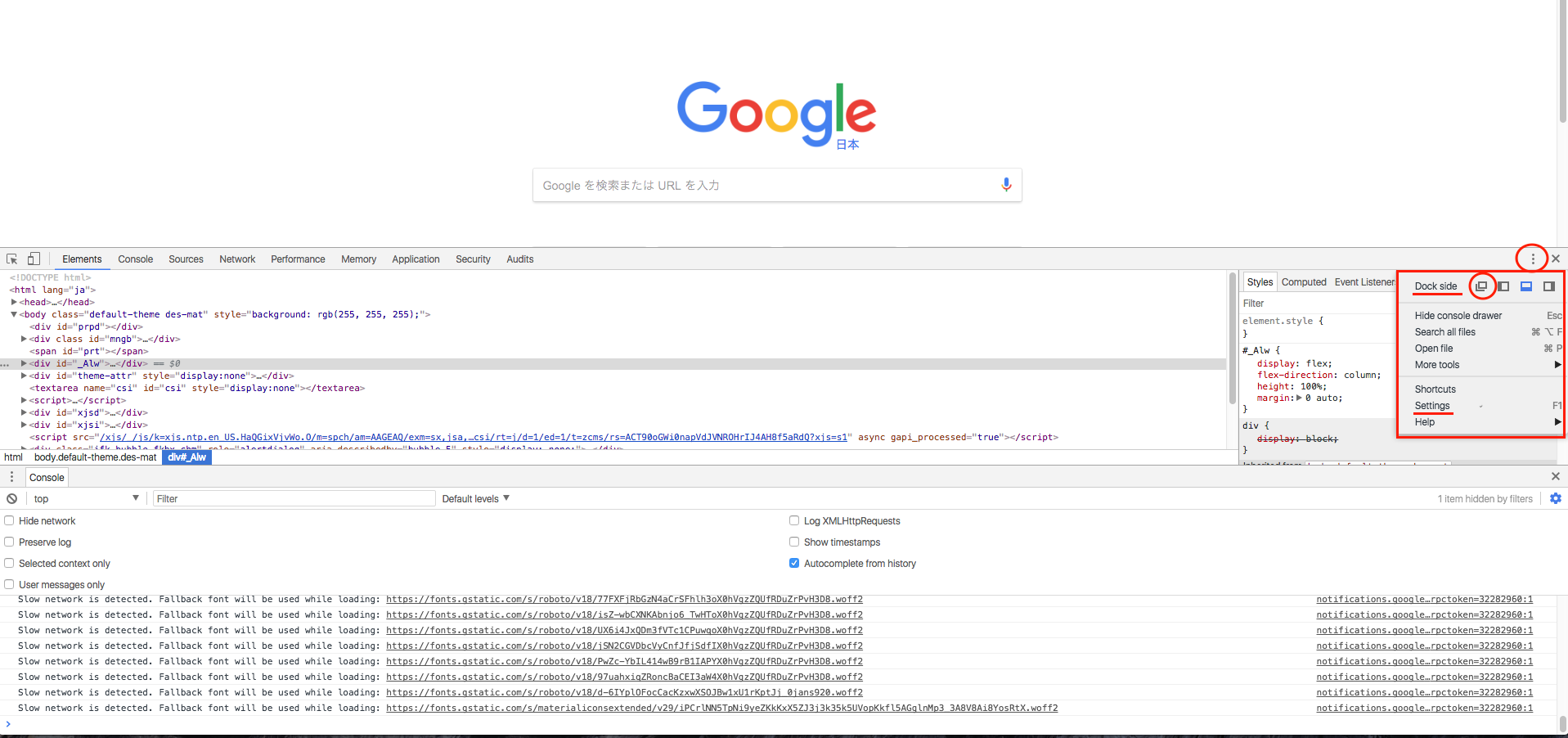The width and height of the screenshot is (1568, 738).
Task: Open the top execution context dropdown
Action: pyautogui.click(x=86, y=498)
